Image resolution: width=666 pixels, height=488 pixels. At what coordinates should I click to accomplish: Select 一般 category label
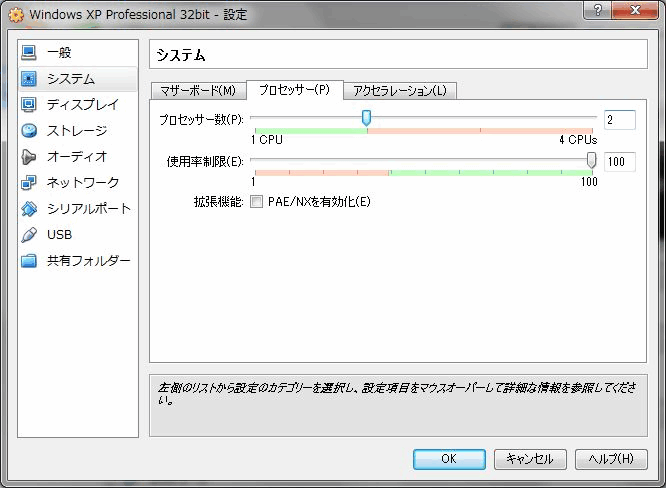pos(59,53)
